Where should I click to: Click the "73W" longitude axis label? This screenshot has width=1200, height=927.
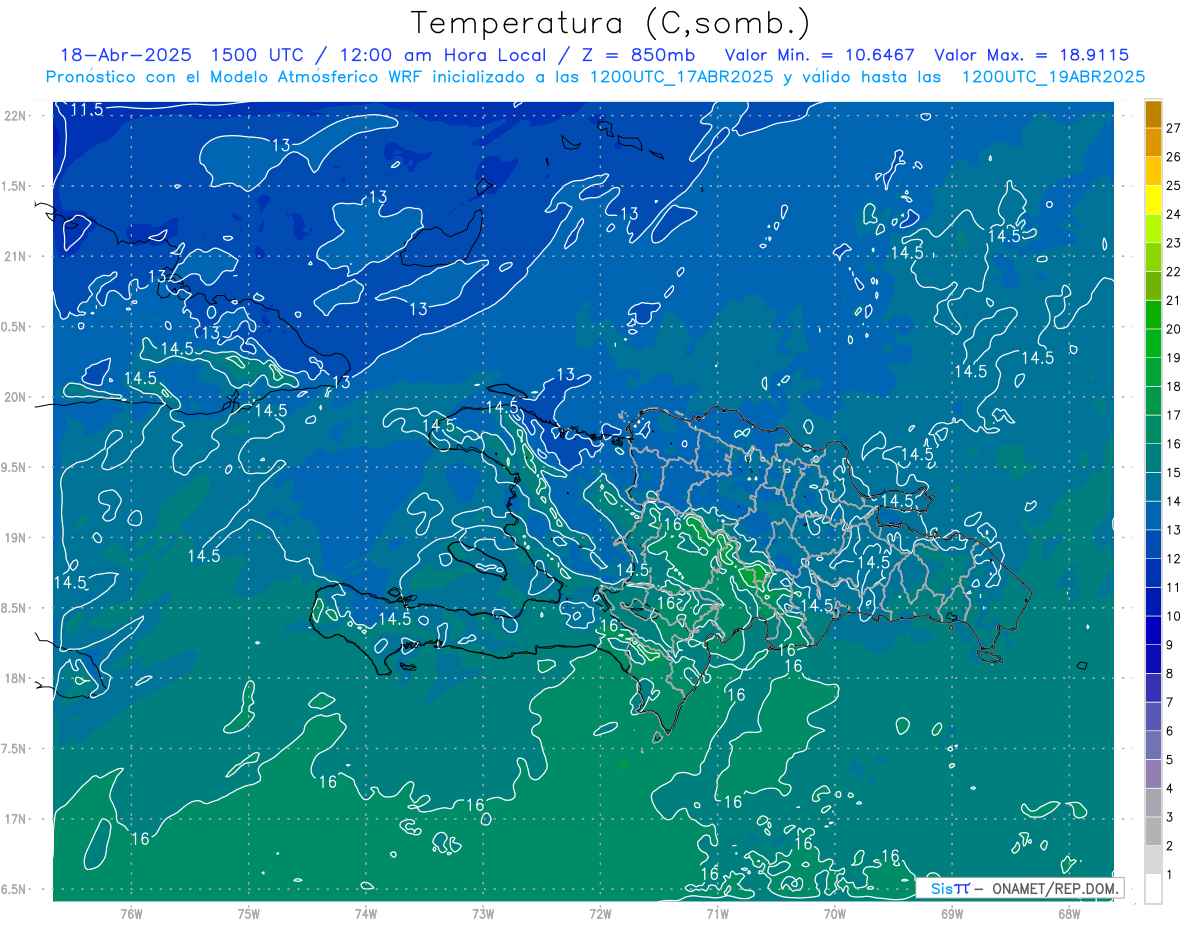pyautogui.click(x=483, y=914)
